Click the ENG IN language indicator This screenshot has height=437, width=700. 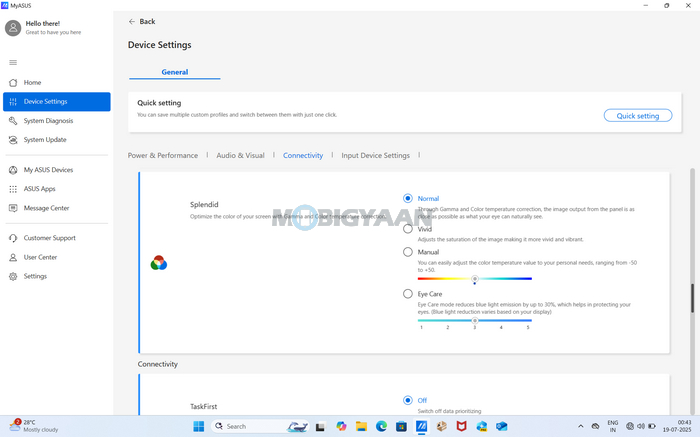point(612,426)
